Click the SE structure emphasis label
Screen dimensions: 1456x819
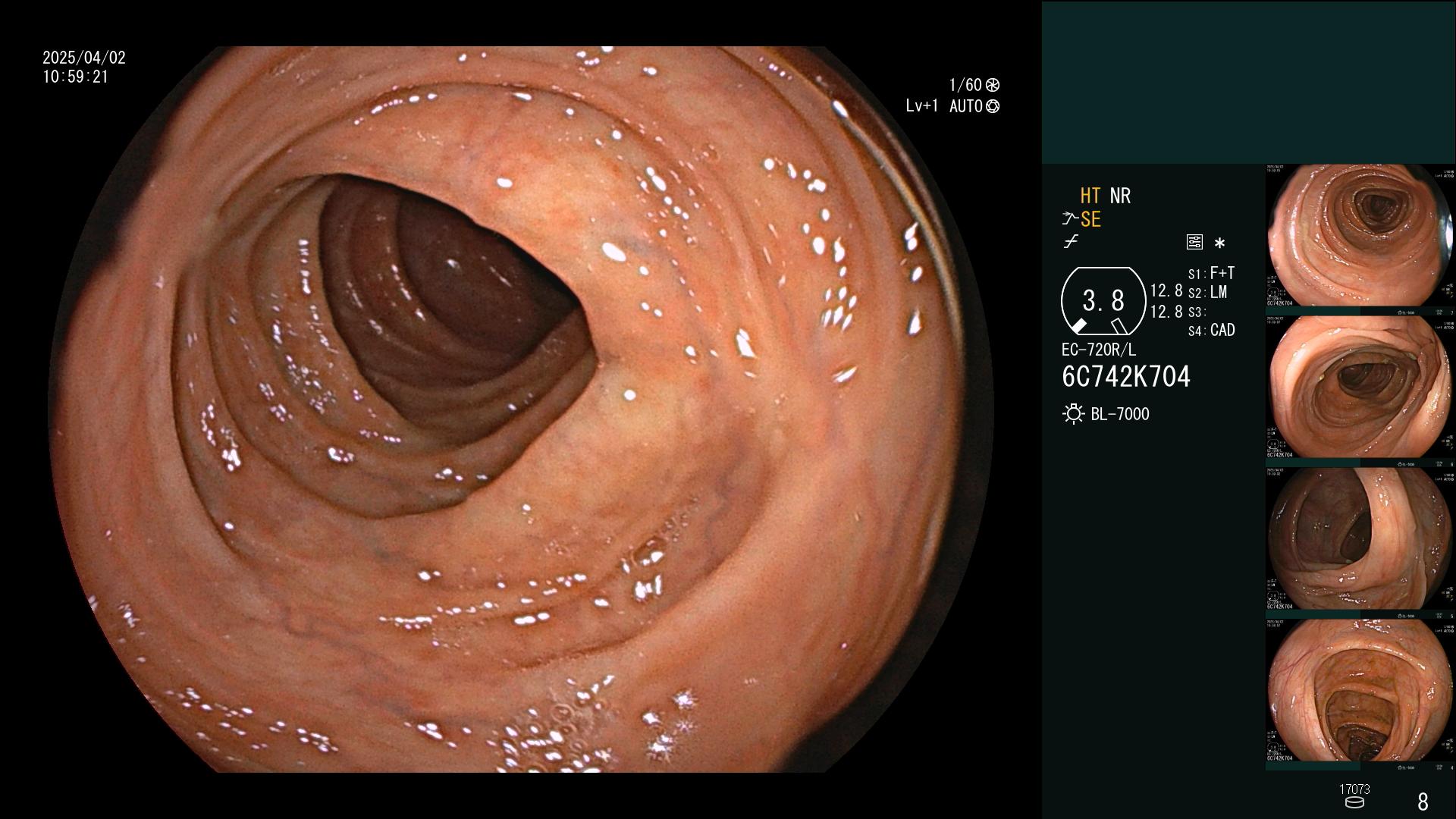pos(1090,219)
